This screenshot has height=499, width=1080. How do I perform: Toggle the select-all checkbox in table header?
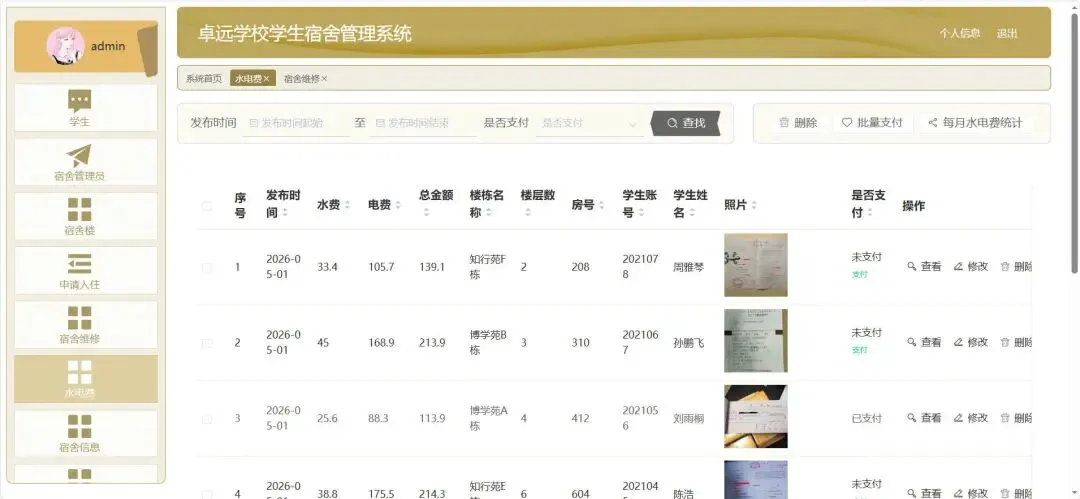[207, 205]
